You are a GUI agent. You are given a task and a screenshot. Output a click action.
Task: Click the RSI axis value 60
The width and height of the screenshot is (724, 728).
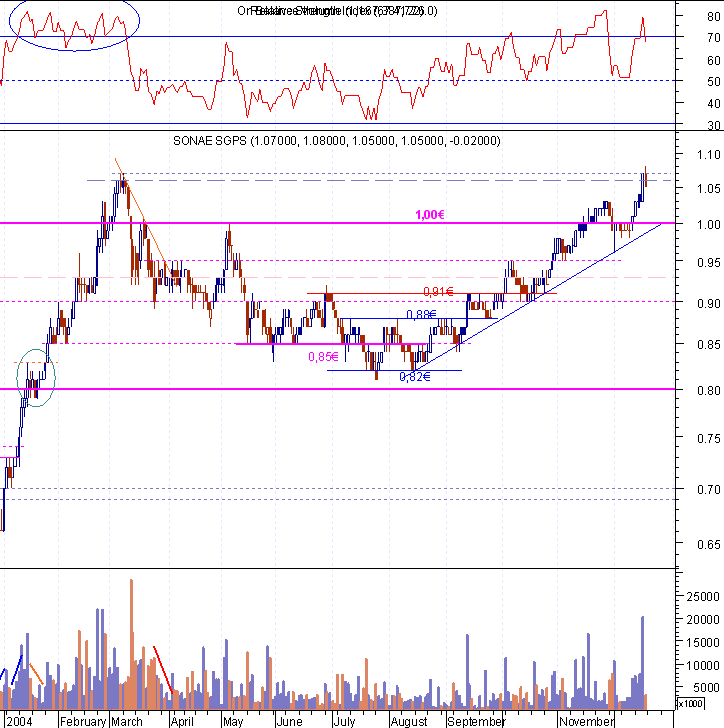coord(714,60)
